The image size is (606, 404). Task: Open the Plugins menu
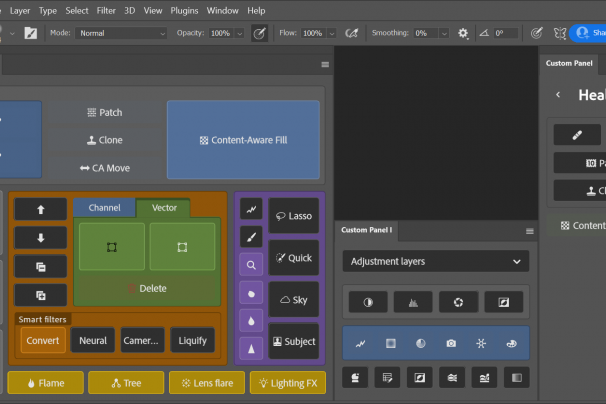184,11
